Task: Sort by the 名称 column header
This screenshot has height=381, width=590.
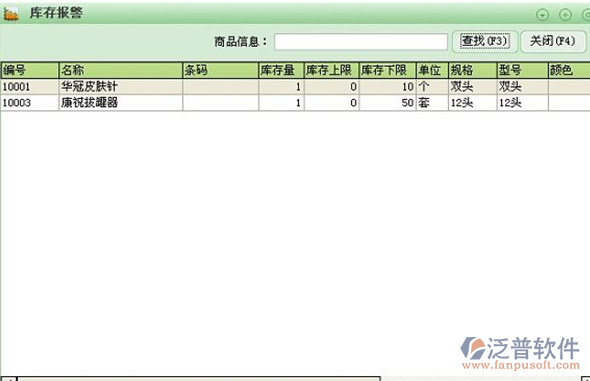Action: click(x=121, y=70)
